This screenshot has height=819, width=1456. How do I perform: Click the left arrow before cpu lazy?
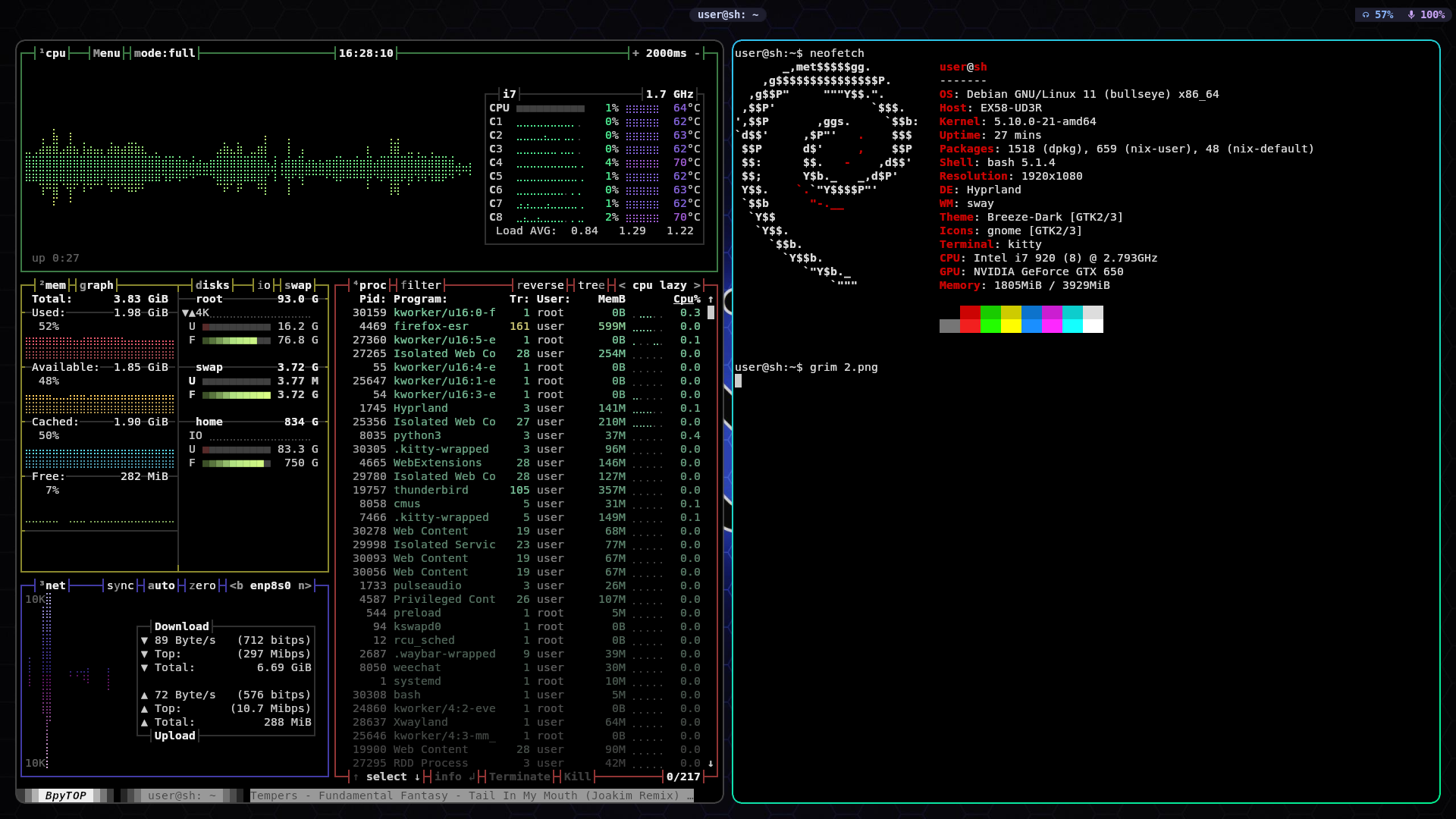(622, 286)
